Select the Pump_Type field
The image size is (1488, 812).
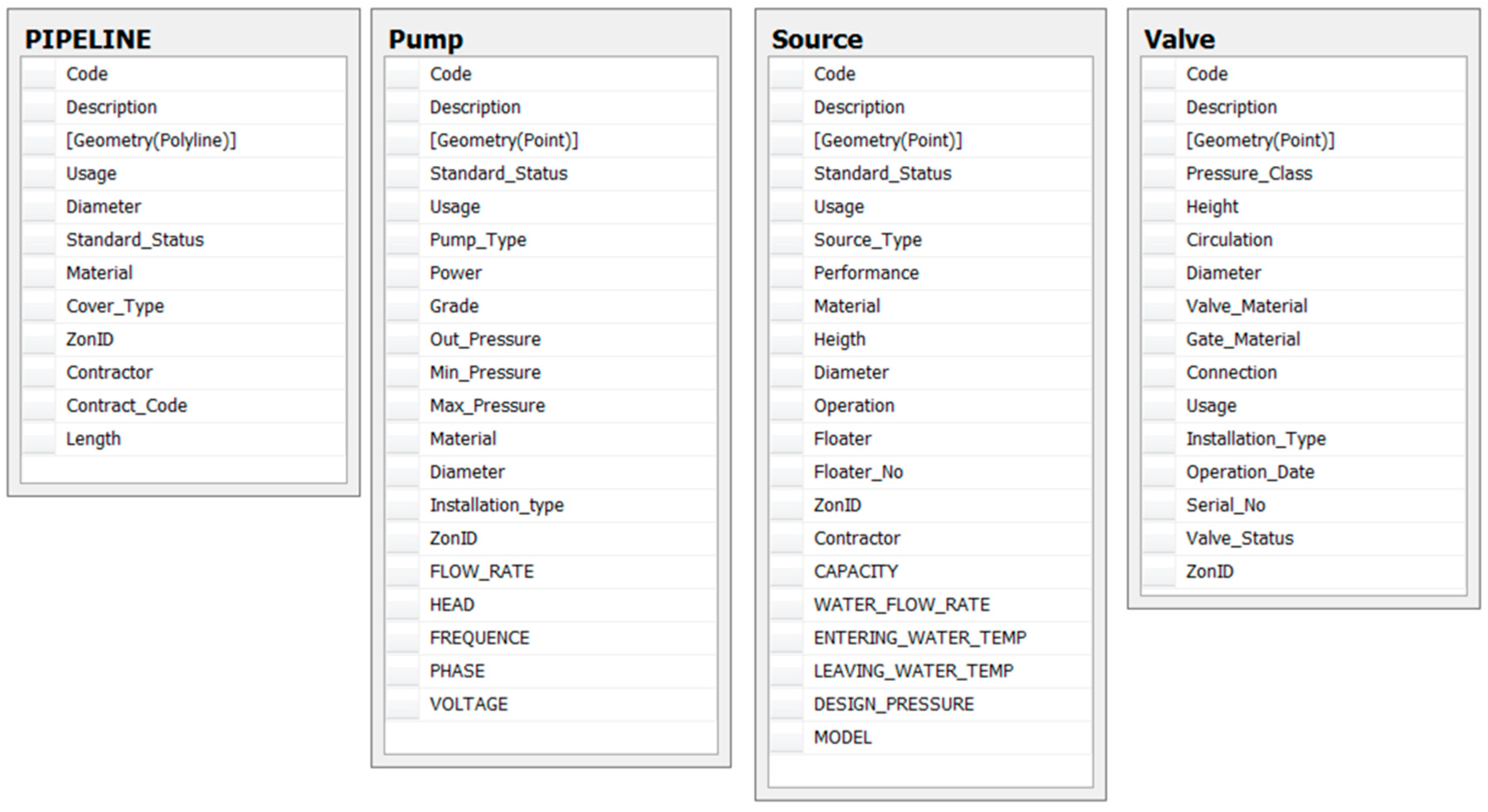click(478, 240)
